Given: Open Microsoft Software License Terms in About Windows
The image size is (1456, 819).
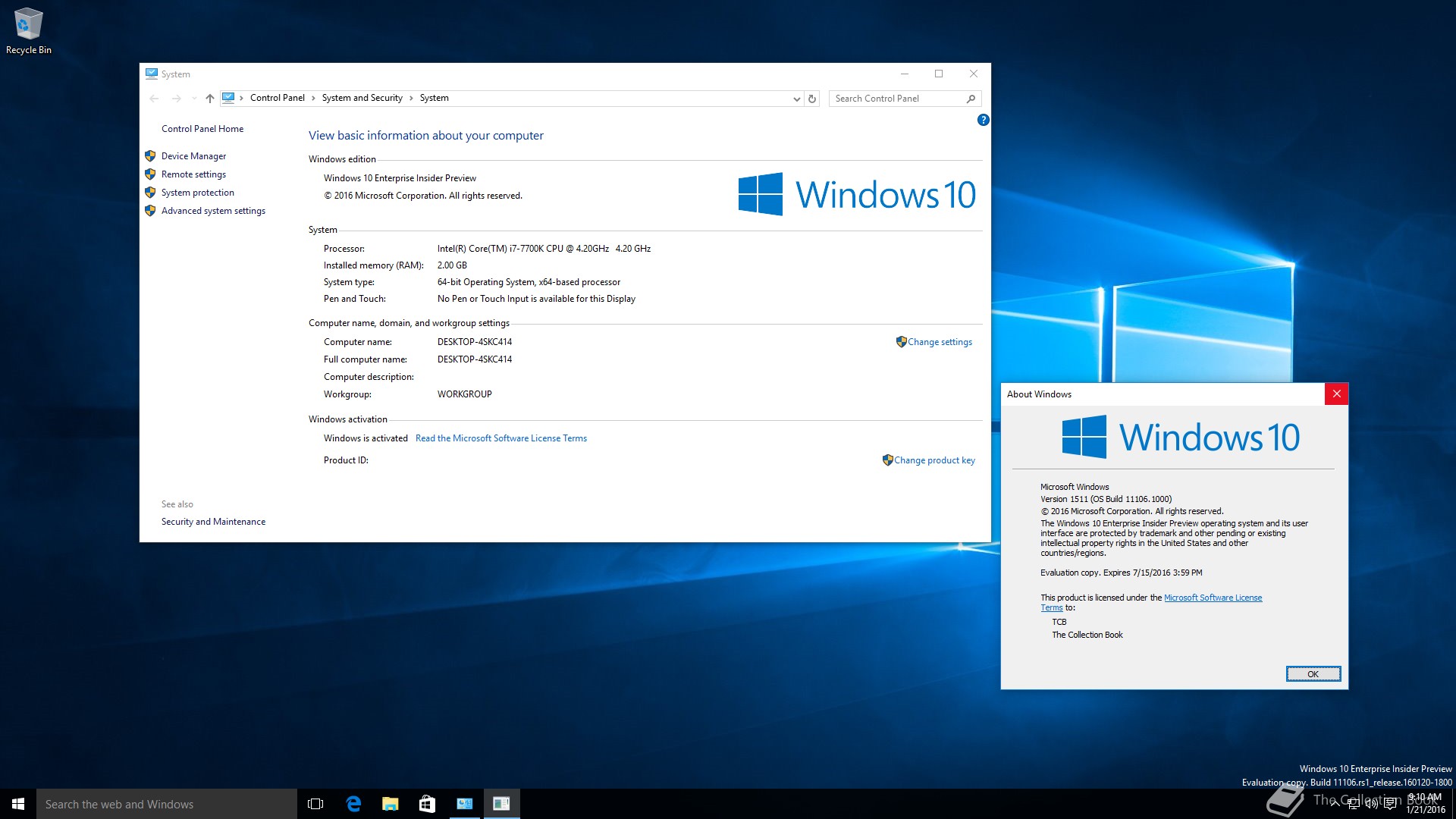Looking at the screenshot, I should click(1213, 598).
